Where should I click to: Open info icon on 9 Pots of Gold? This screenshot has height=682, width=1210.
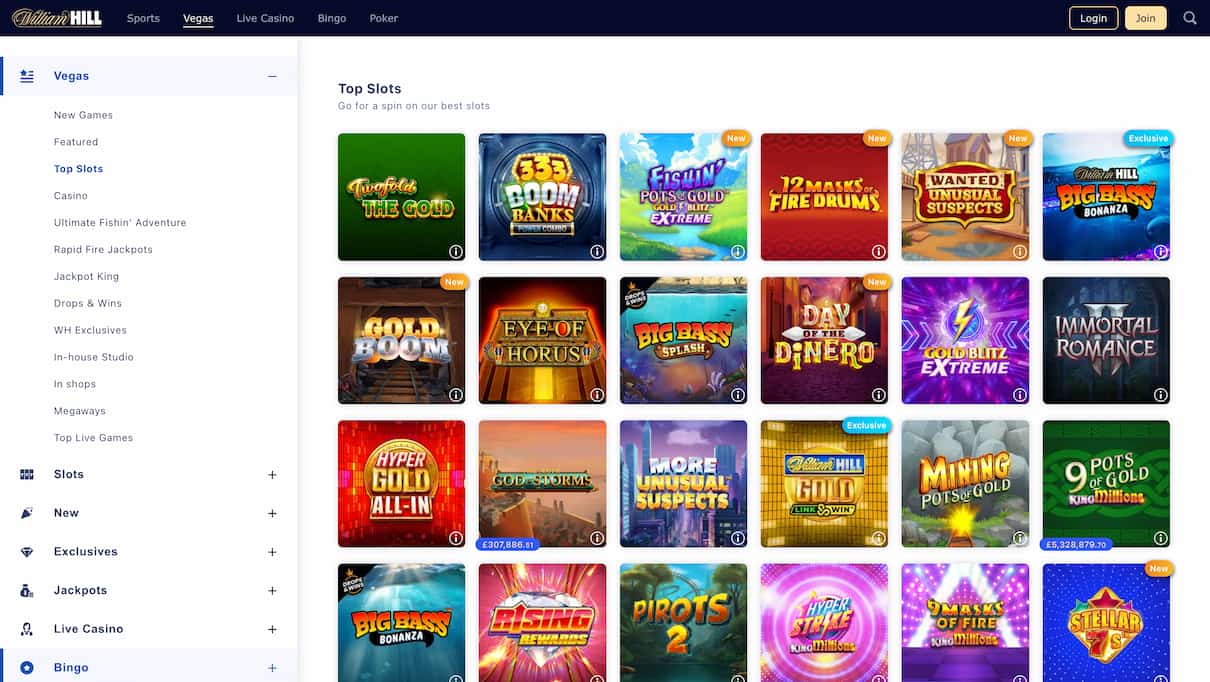click(1161, 538)
